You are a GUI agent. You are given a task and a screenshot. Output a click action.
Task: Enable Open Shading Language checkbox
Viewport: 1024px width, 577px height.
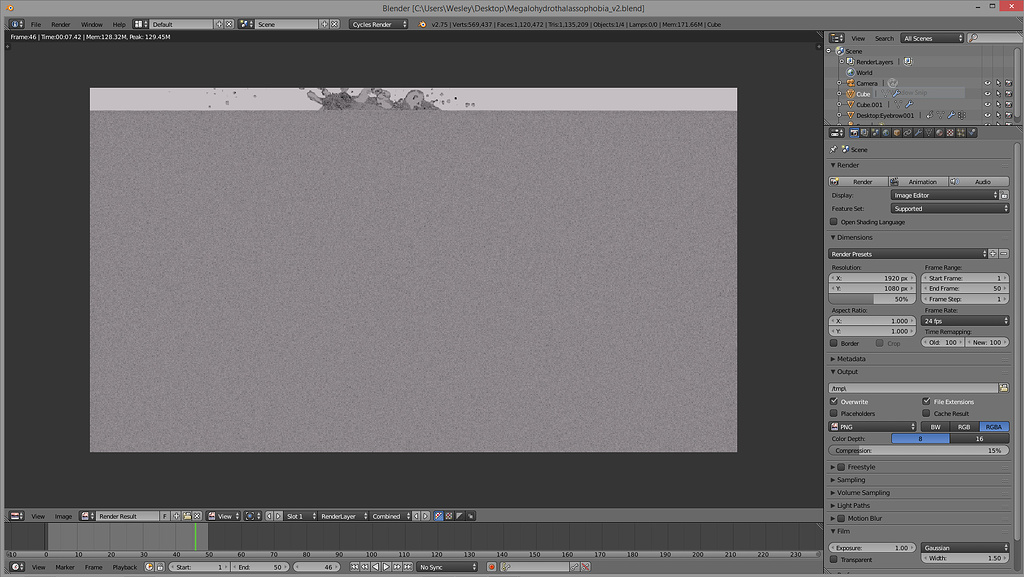pyautogui.click(x=834, y=222)
